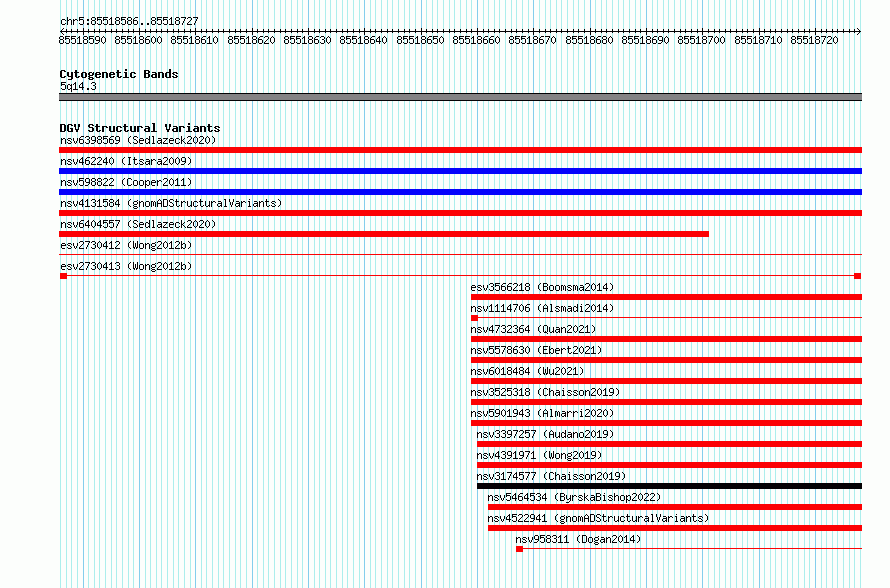Click nsv3525318 (Chaisson2019) label
The width and height of the screenshot is (890, 588).
click(x=545, y=392)
